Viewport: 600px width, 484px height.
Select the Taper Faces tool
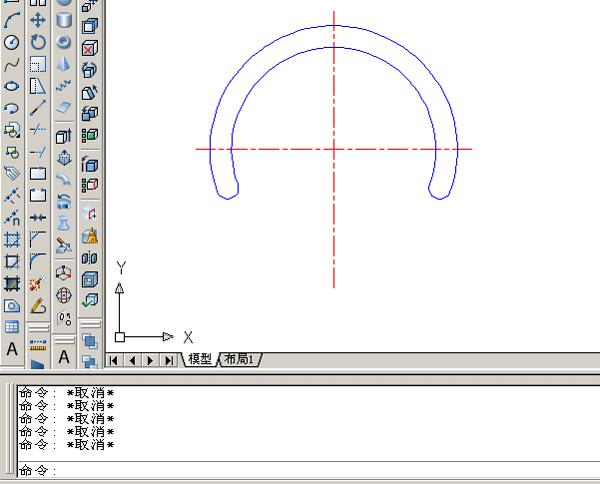click(x=90, y=92)
